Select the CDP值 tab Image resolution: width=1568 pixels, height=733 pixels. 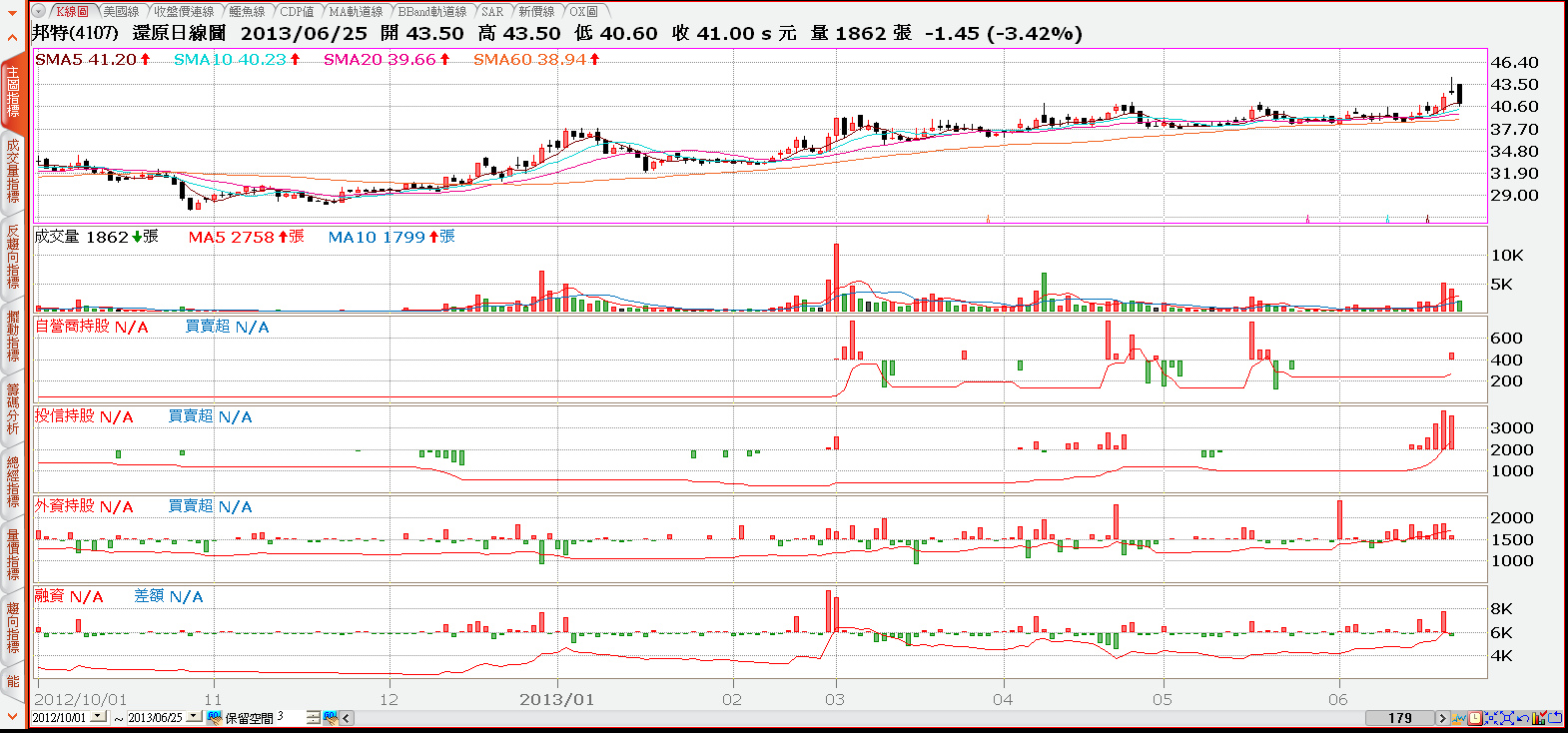tap(297, 12)
